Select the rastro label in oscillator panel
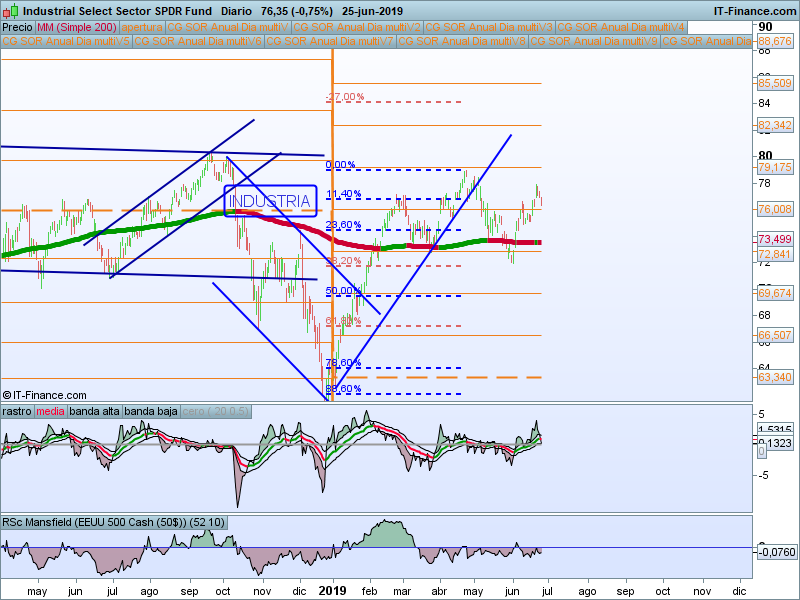The height and width of the screenshot is (600, 800). point(17,411)
